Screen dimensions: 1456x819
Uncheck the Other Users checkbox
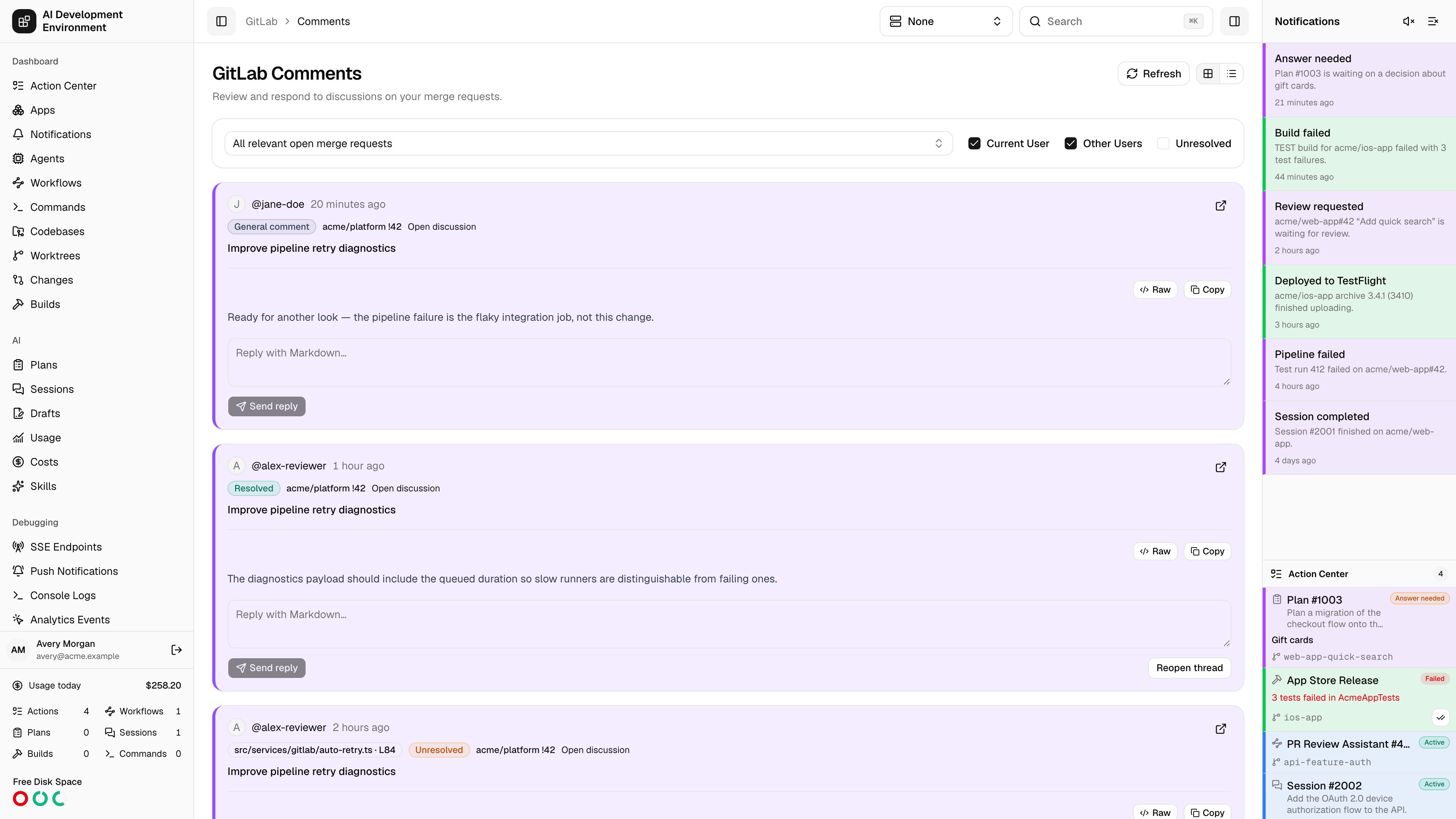[x=1070, y=144]
